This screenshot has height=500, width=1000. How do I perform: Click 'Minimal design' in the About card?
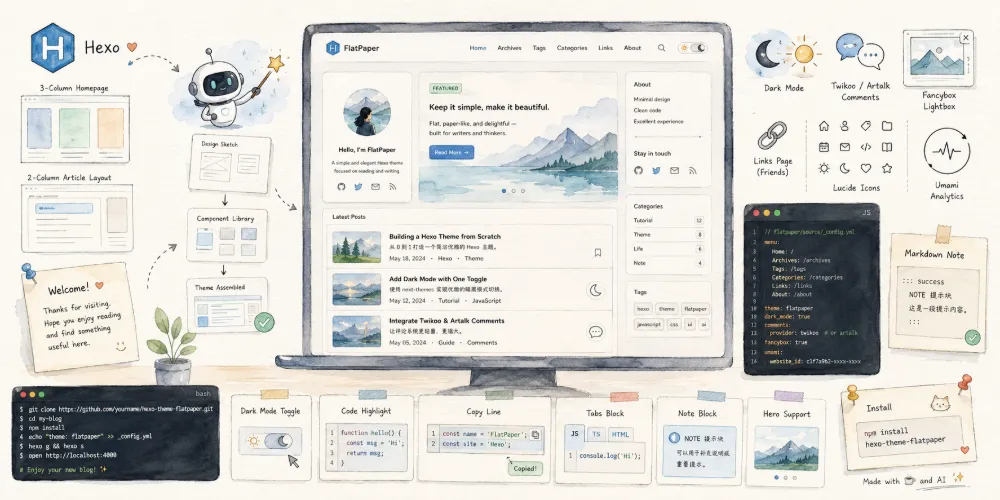[652, 99]
